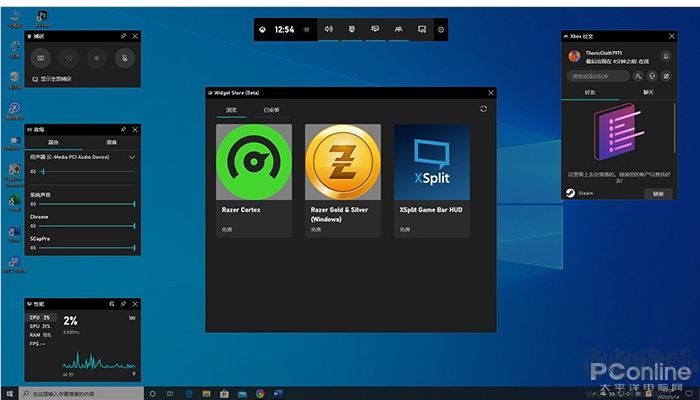This screenshot has width=700, height=400.
Task: Start recording with the round record button
Action: 96,58
